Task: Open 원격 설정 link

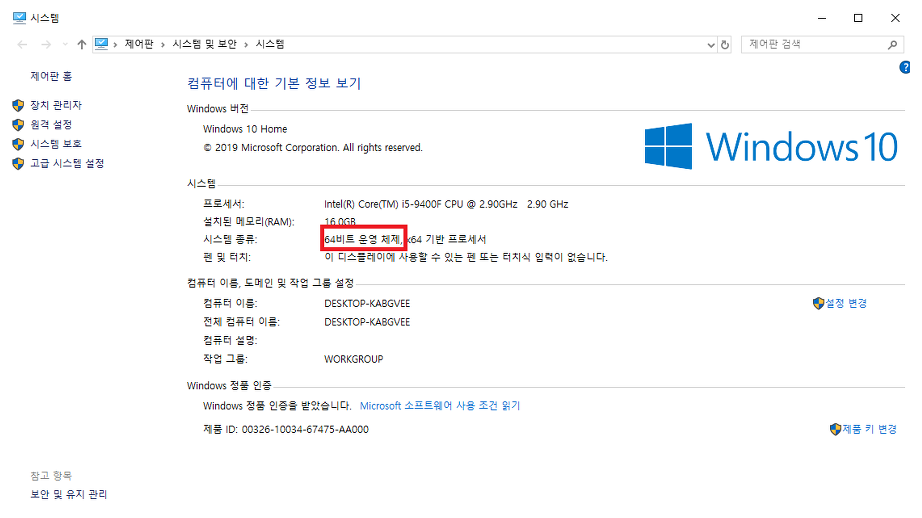Action: [x=51, y=125]
